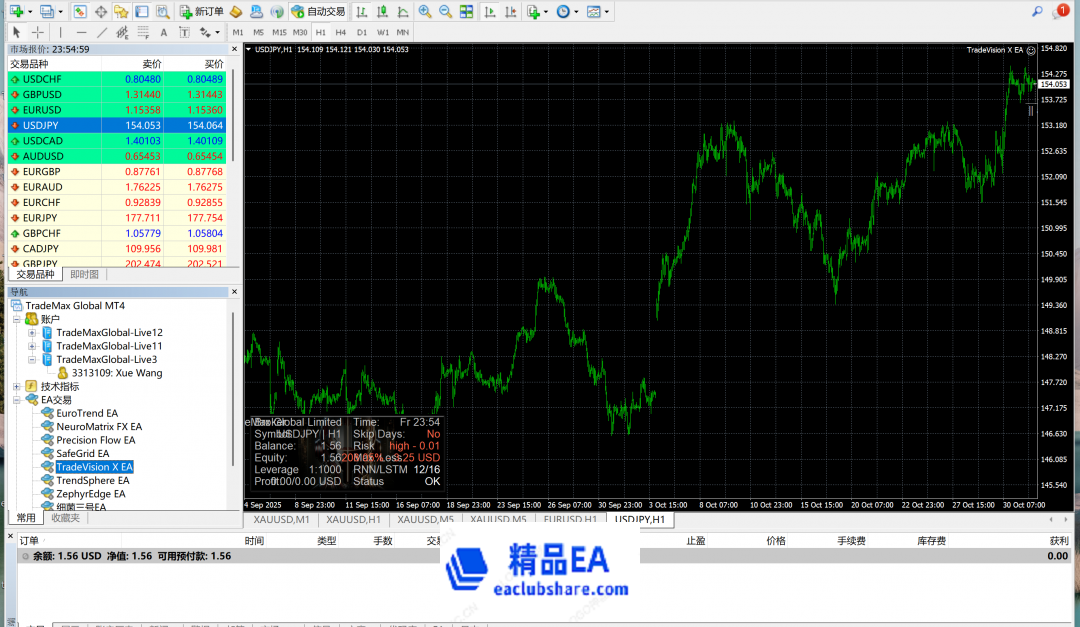Select the D1 timeframe
The height and width of the screenshot is (627, 1080).
362,32
